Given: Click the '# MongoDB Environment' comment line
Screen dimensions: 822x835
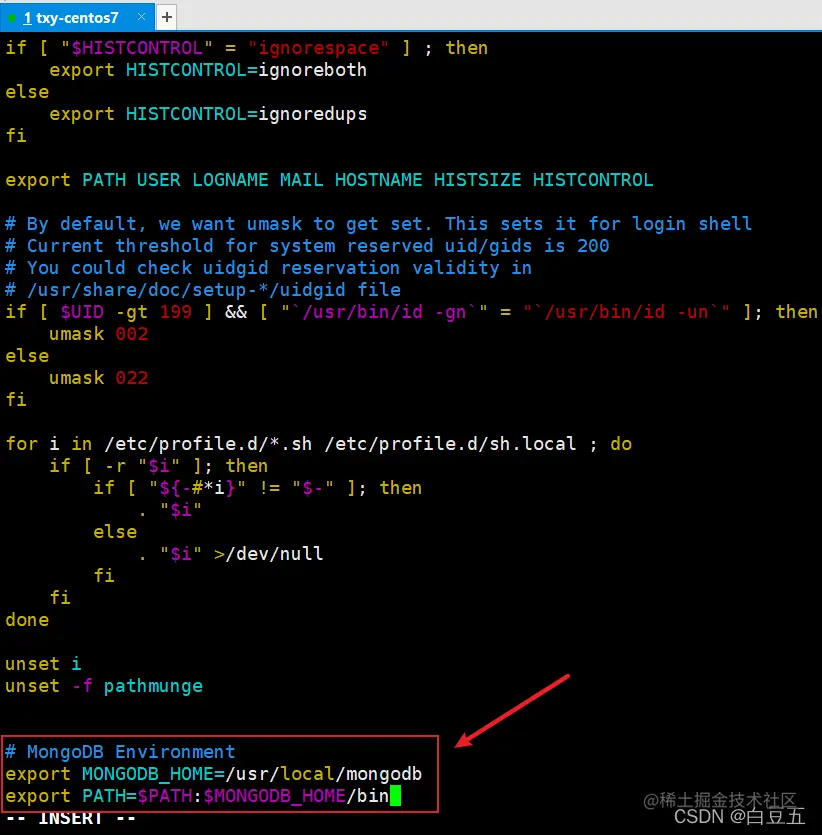Looking at the screenshot, I should pos(120,751).
